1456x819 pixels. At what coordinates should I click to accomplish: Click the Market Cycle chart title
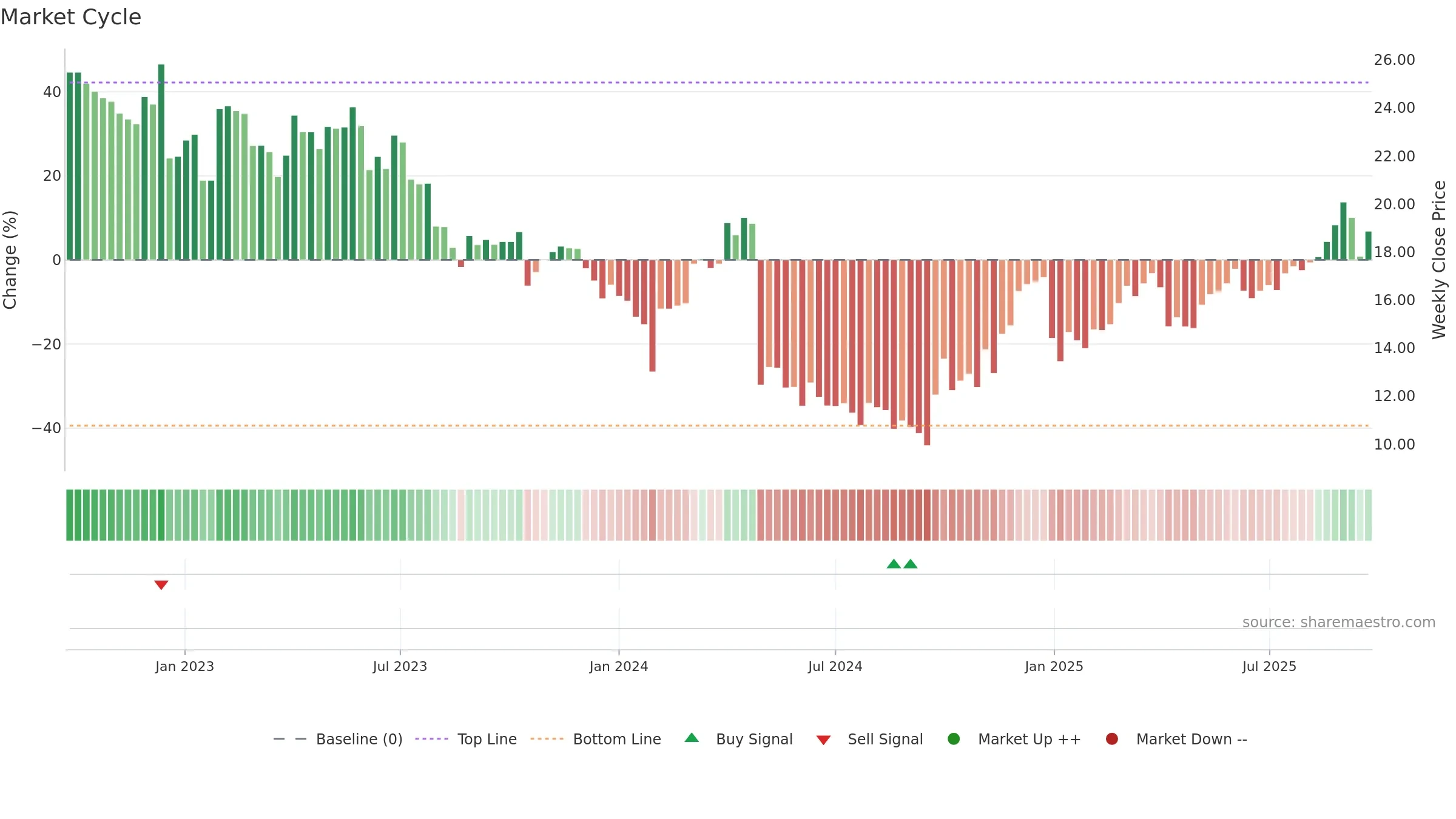pyautogui.click(x=71, y=17)
